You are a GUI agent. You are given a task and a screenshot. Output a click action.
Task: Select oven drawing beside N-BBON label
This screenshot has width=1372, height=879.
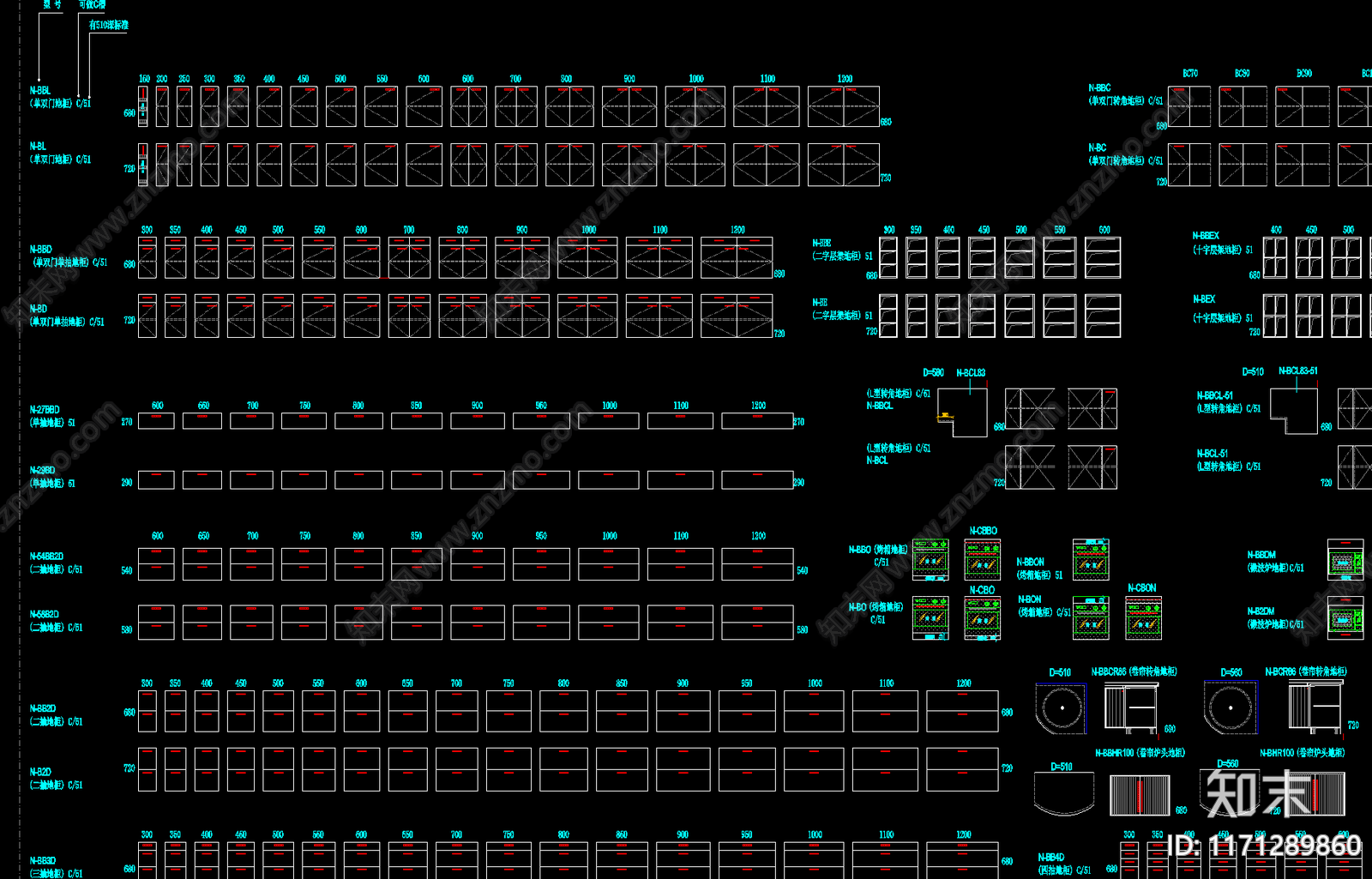coord(1091,559)
